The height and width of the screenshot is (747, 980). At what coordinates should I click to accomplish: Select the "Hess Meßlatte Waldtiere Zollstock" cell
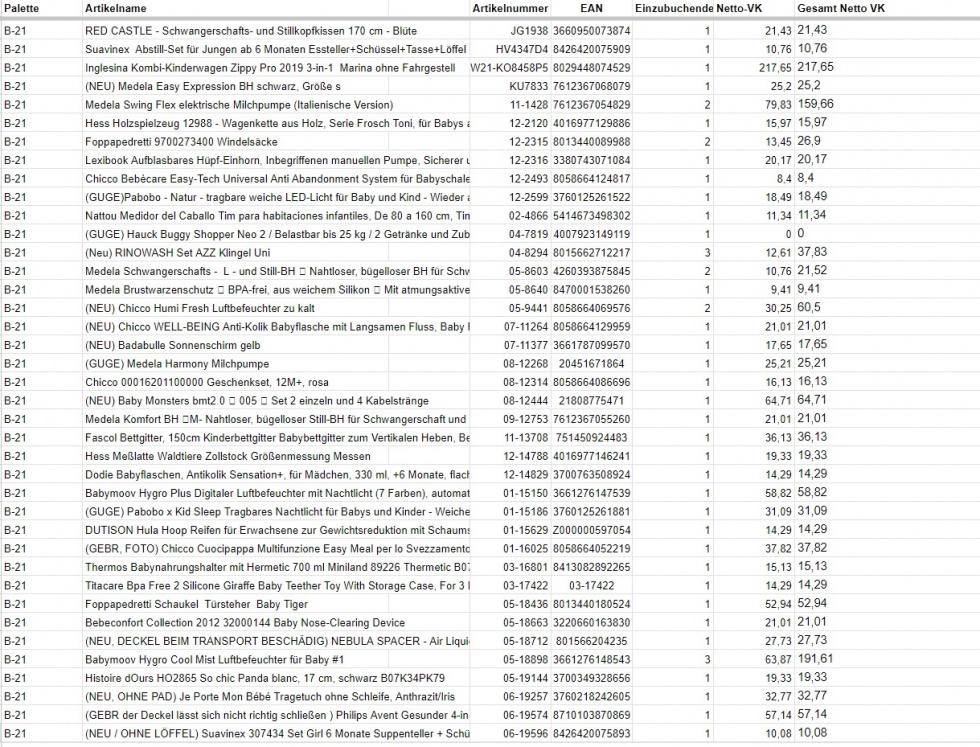point(228,456)
